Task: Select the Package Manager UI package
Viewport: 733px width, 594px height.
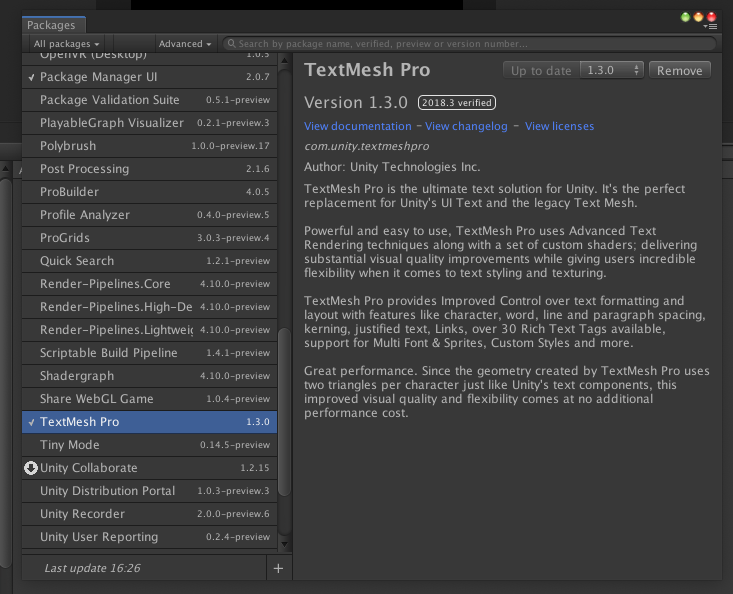Action: pos(149,77)
